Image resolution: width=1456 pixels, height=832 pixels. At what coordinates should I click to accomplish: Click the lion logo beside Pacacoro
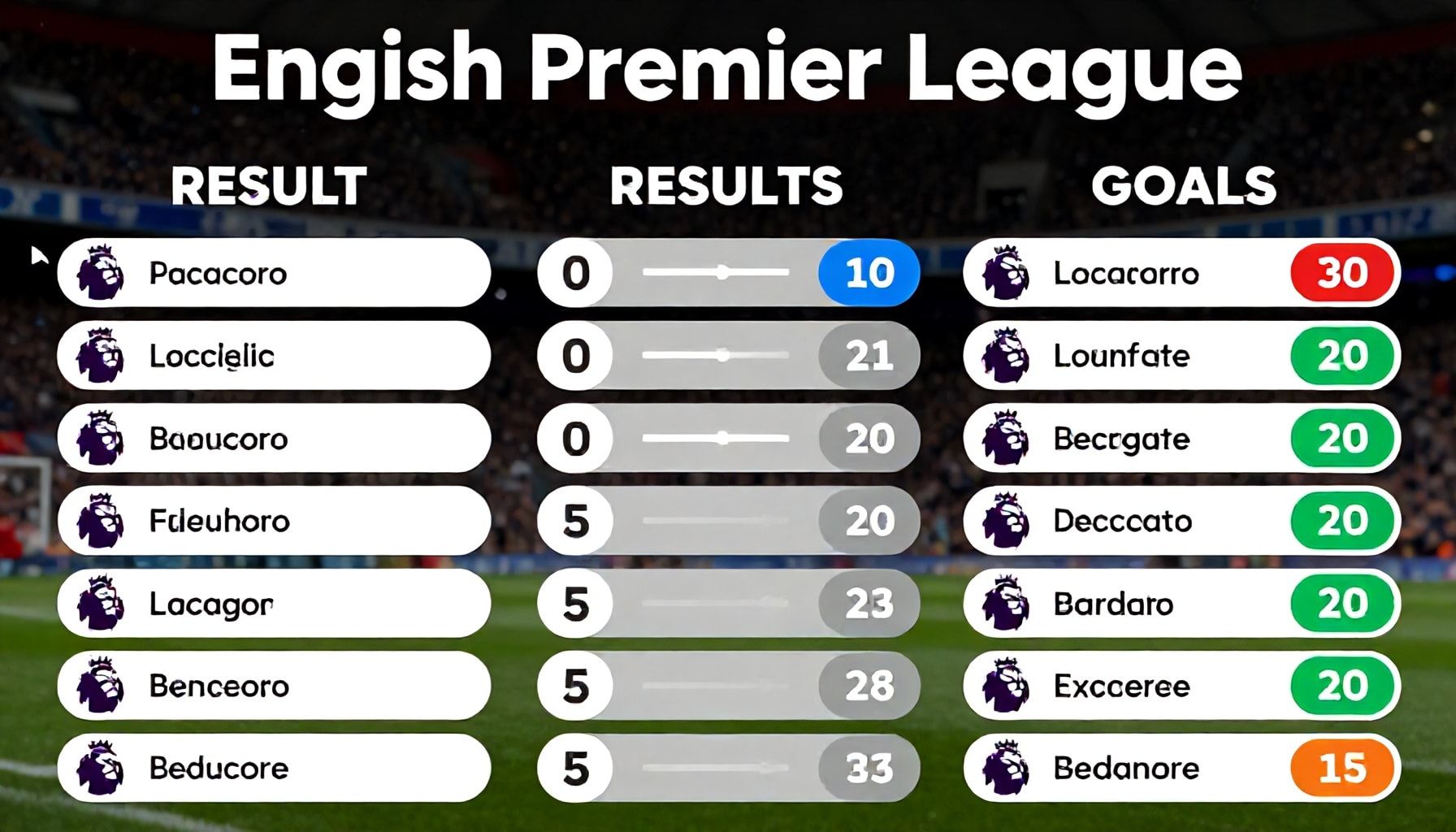coord(100,272)
